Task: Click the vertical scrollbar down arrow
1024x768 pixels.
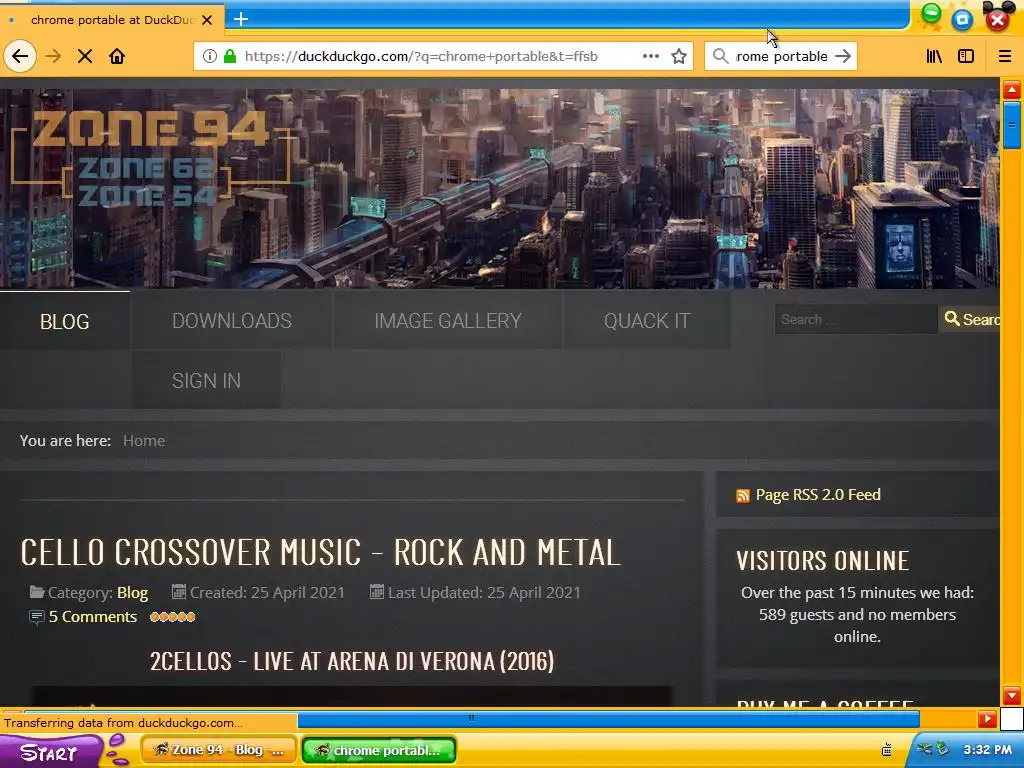Action: coord(1012,696)
